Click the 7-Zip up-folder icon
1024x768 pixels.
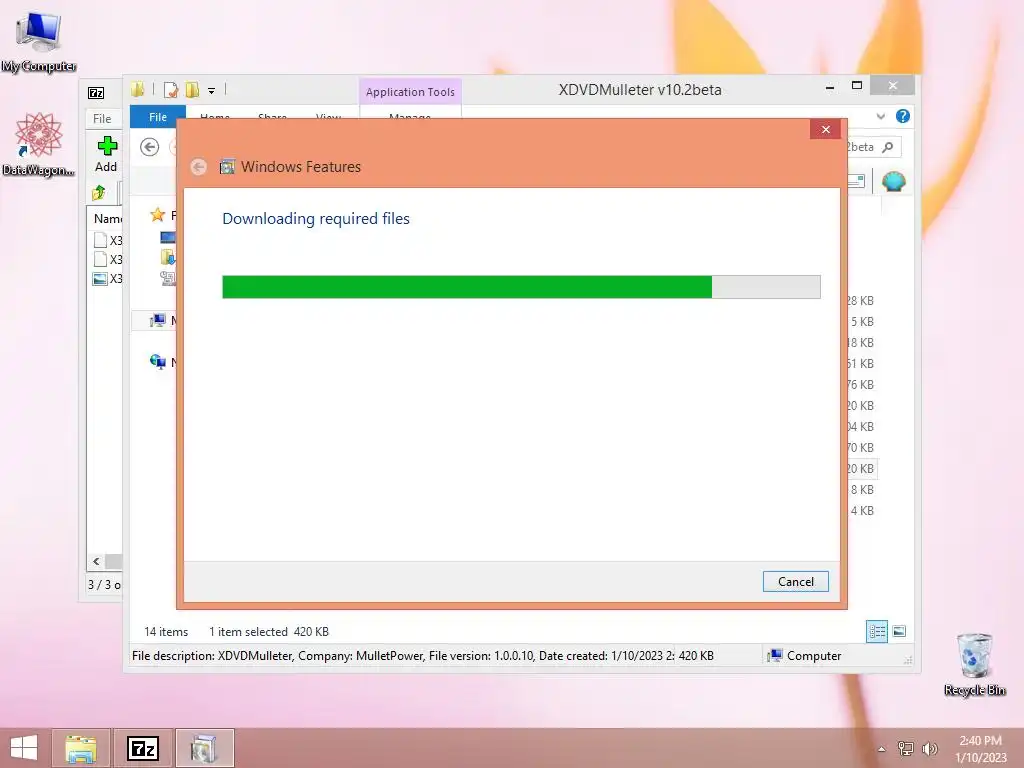click(x=99, y=193)
